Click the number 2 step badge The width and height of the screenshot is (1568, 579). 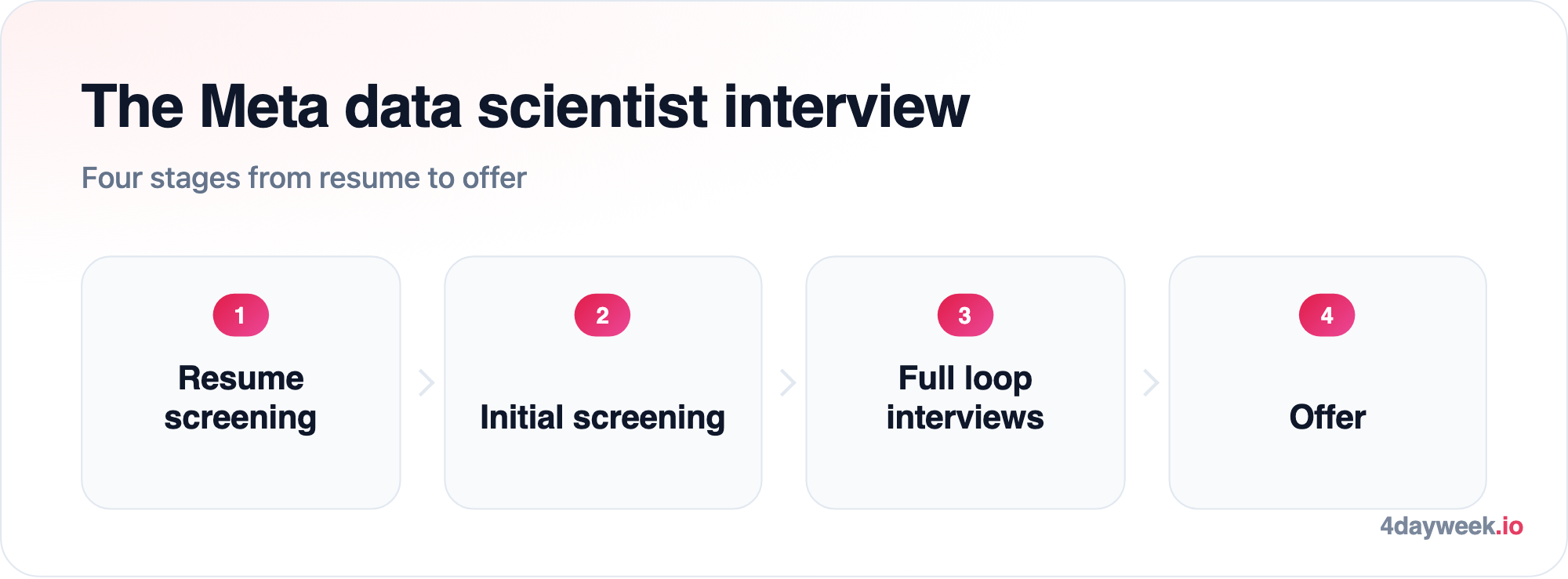click(x=602, y=315)
